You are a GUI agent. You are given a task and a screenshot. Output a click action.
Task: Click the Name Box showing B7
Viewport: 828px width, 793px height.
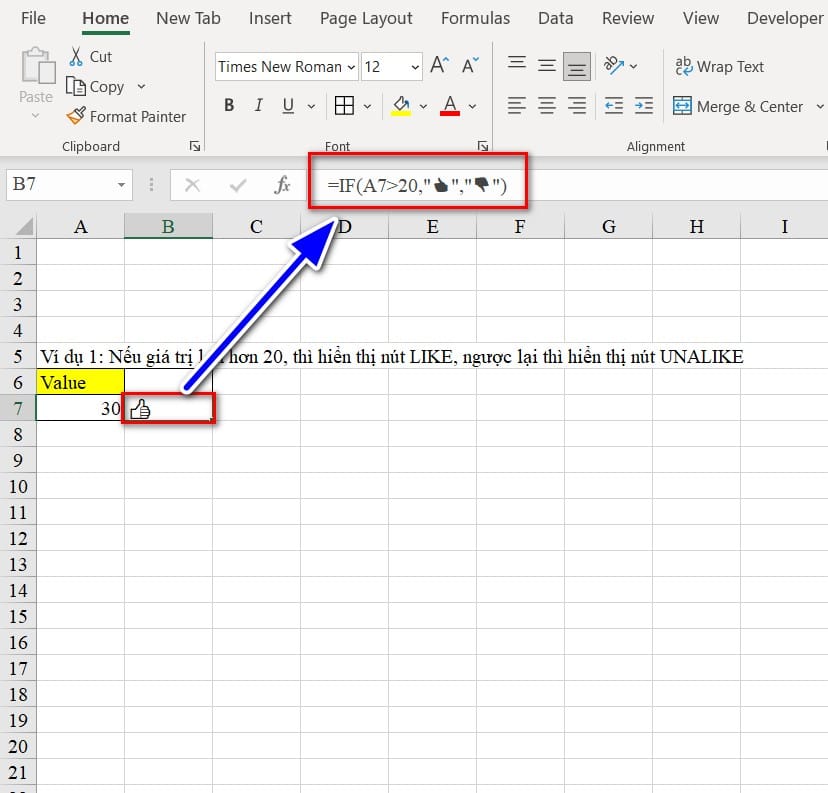pyautogui.click(x=69, y=184)
